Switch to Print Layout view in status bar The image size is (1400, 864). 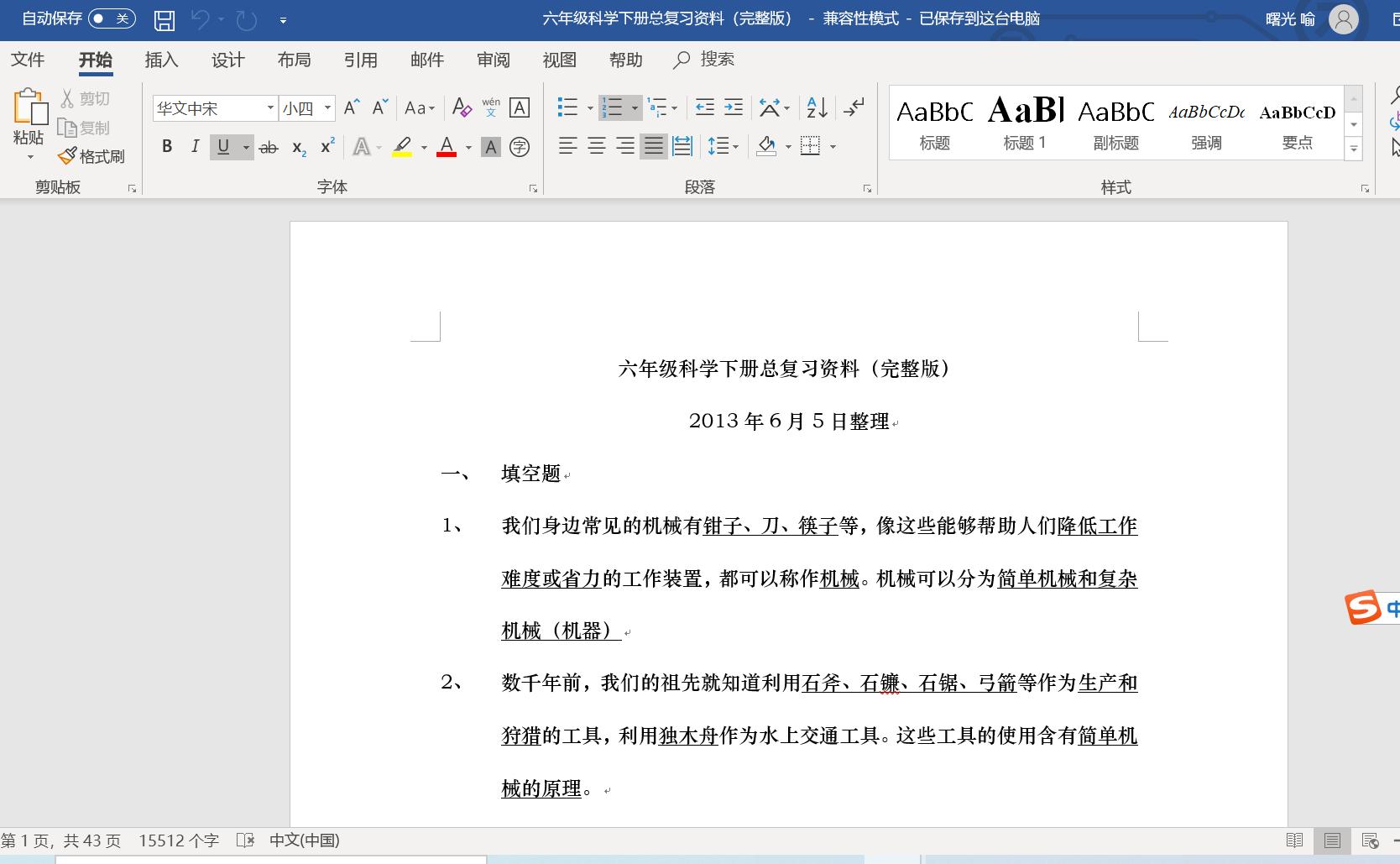[x=1332, y=840]
